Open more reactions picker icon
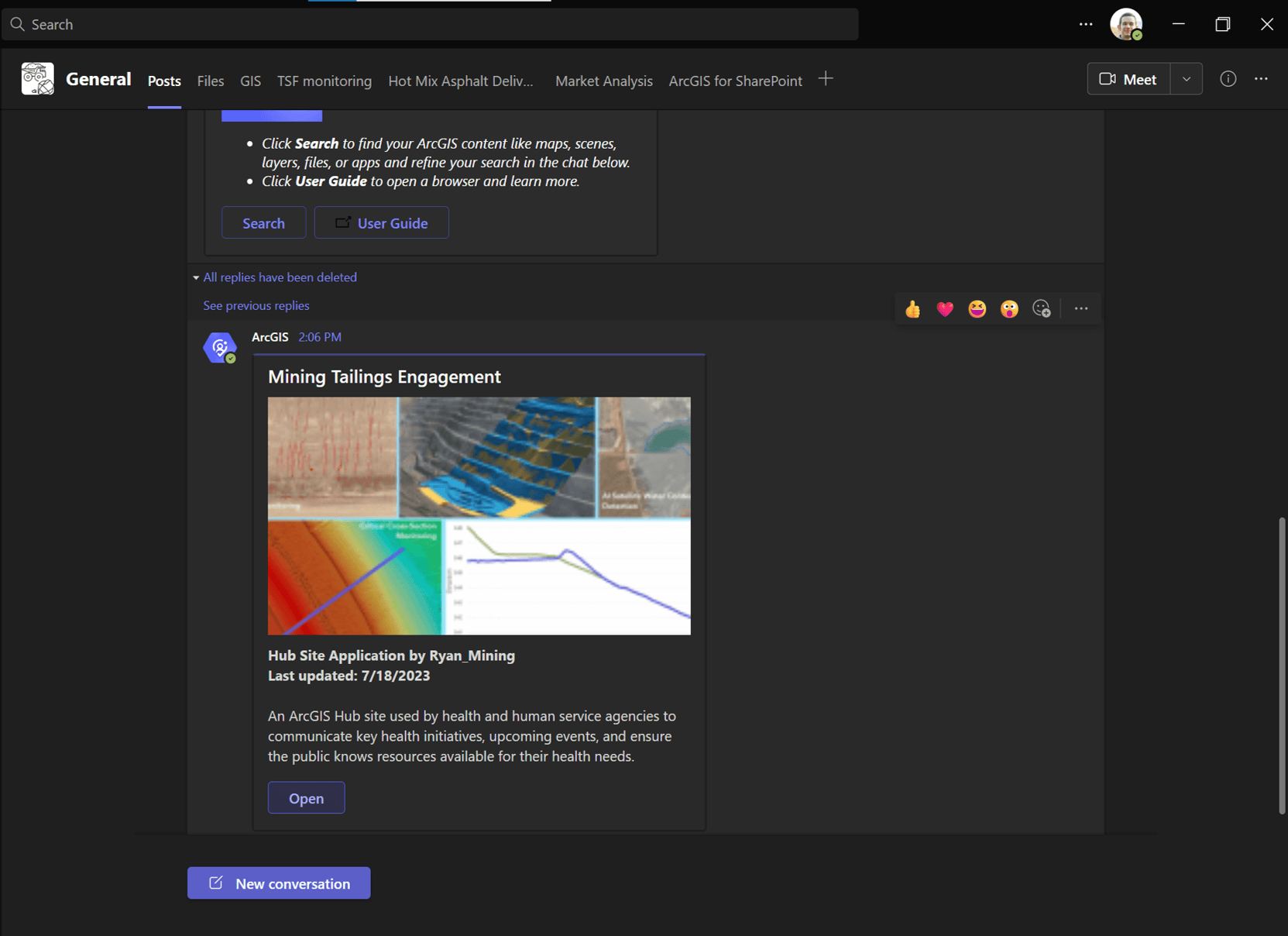 pos(1042,309)
